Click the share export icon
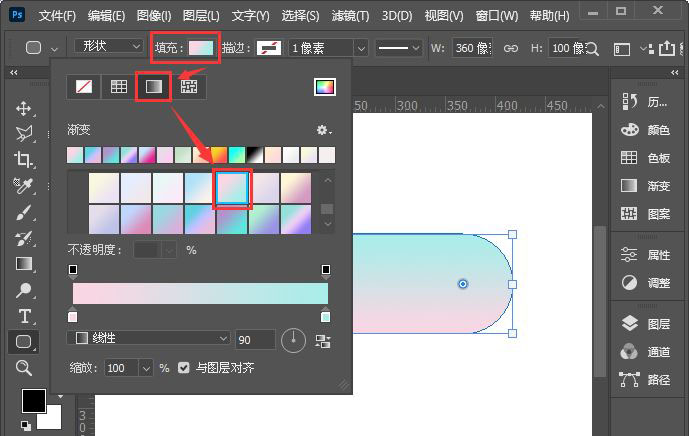Screen dimensions: 689x436 [x=667, y=48]
